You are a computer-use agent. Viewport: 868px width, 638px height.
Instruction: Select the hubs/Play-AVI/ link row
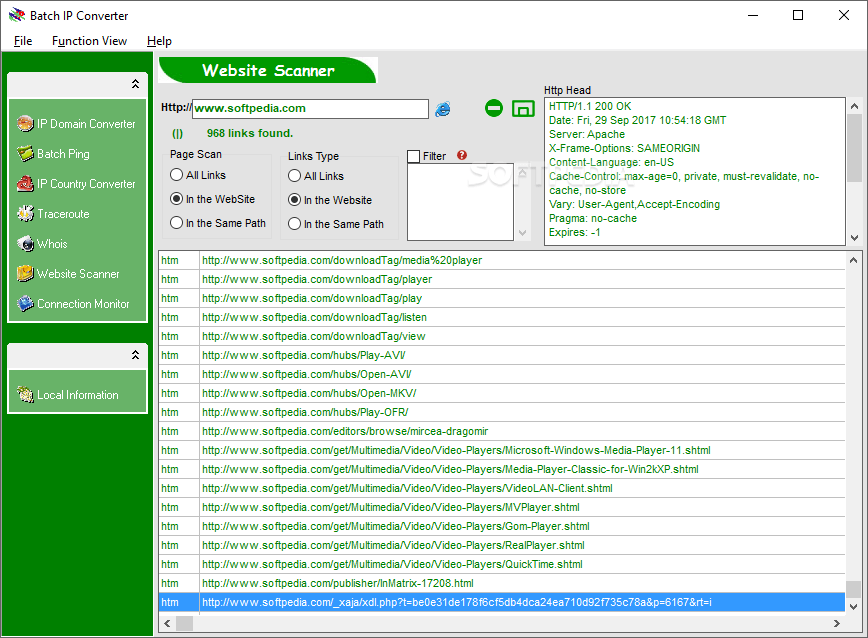click(502, 355)
